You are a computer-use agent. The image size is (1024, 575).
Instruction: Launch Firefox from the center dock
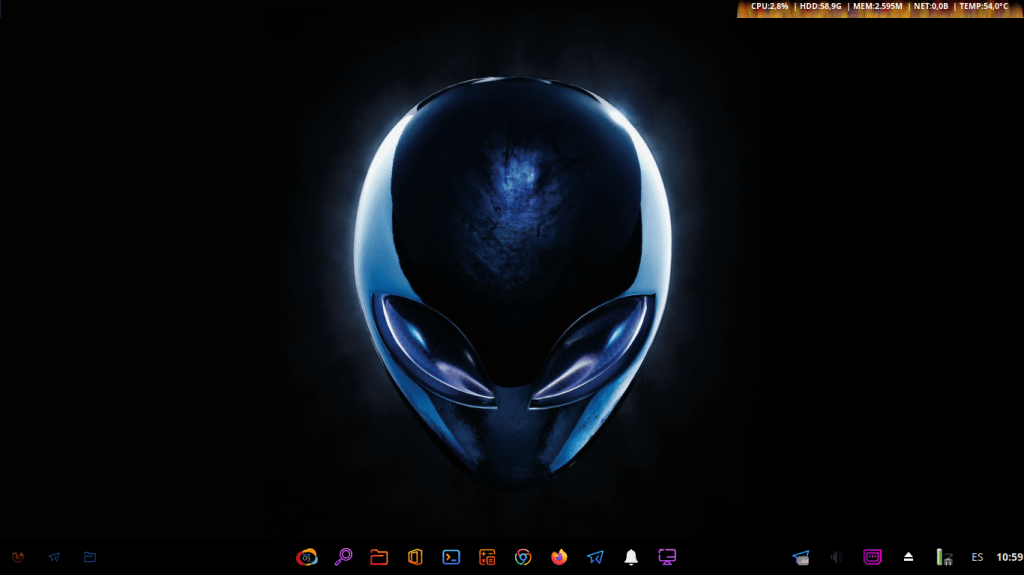coord(559,557)
